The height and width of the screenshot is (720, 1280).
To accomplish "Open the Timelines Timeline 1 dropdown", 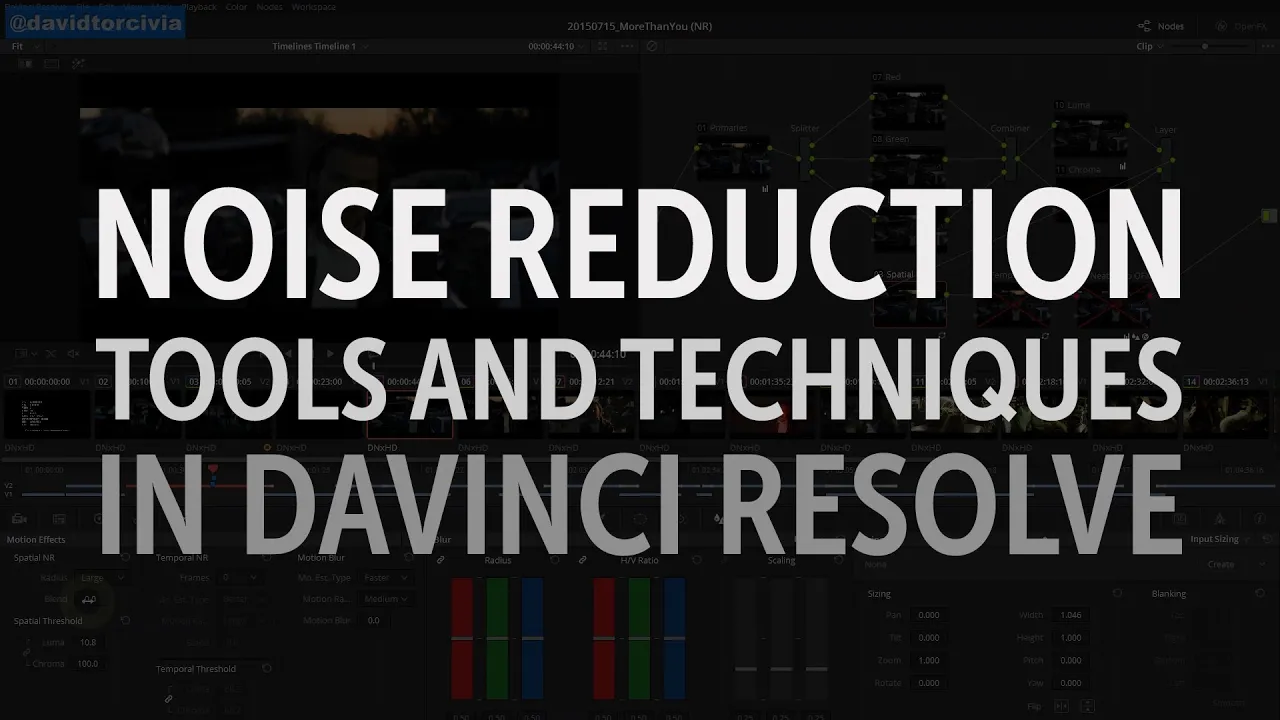I will point(320,46).
